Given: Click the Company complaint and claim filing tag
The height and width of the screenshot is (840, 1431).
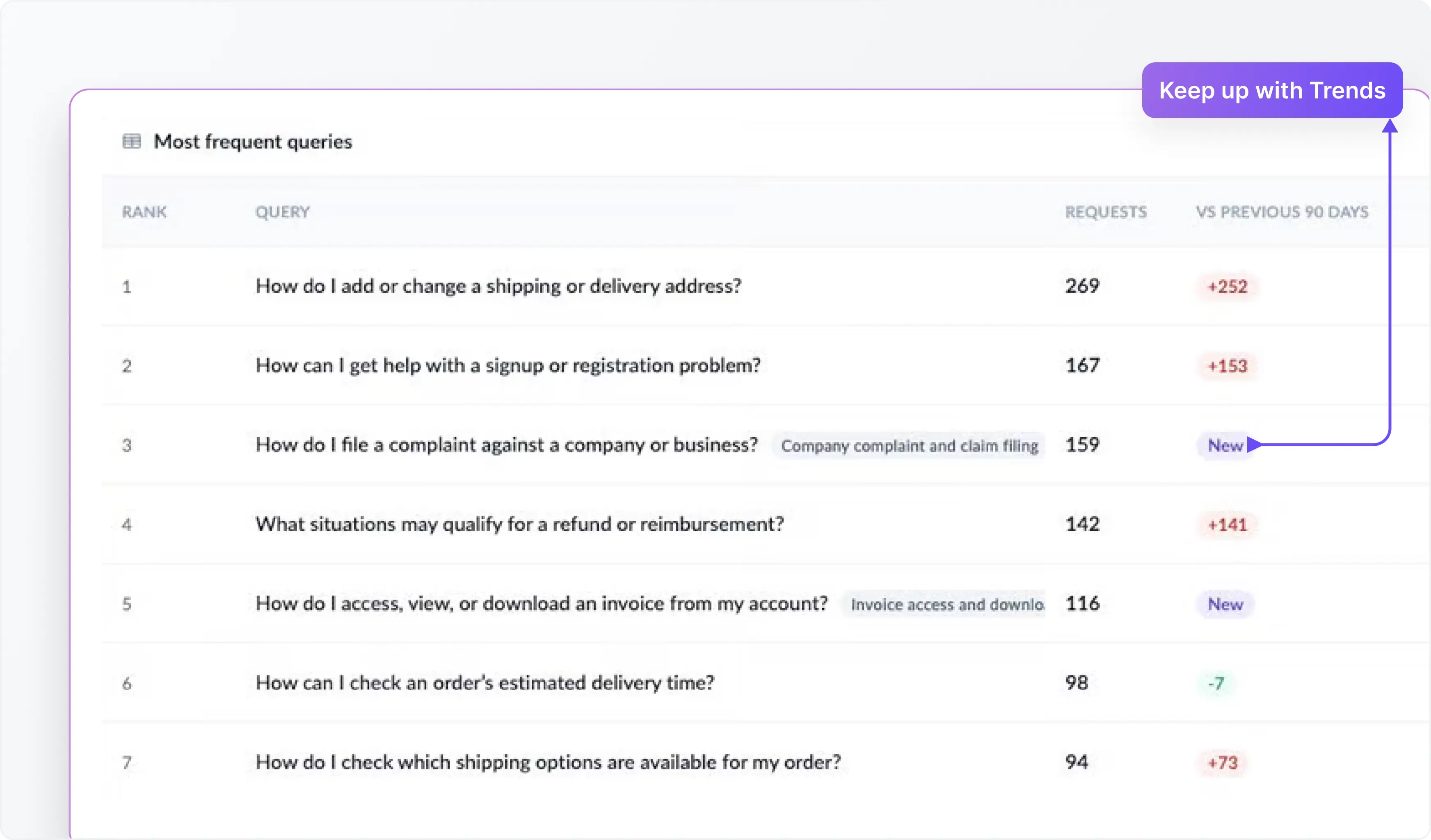Looking at the screenshot, I should 909,446.
